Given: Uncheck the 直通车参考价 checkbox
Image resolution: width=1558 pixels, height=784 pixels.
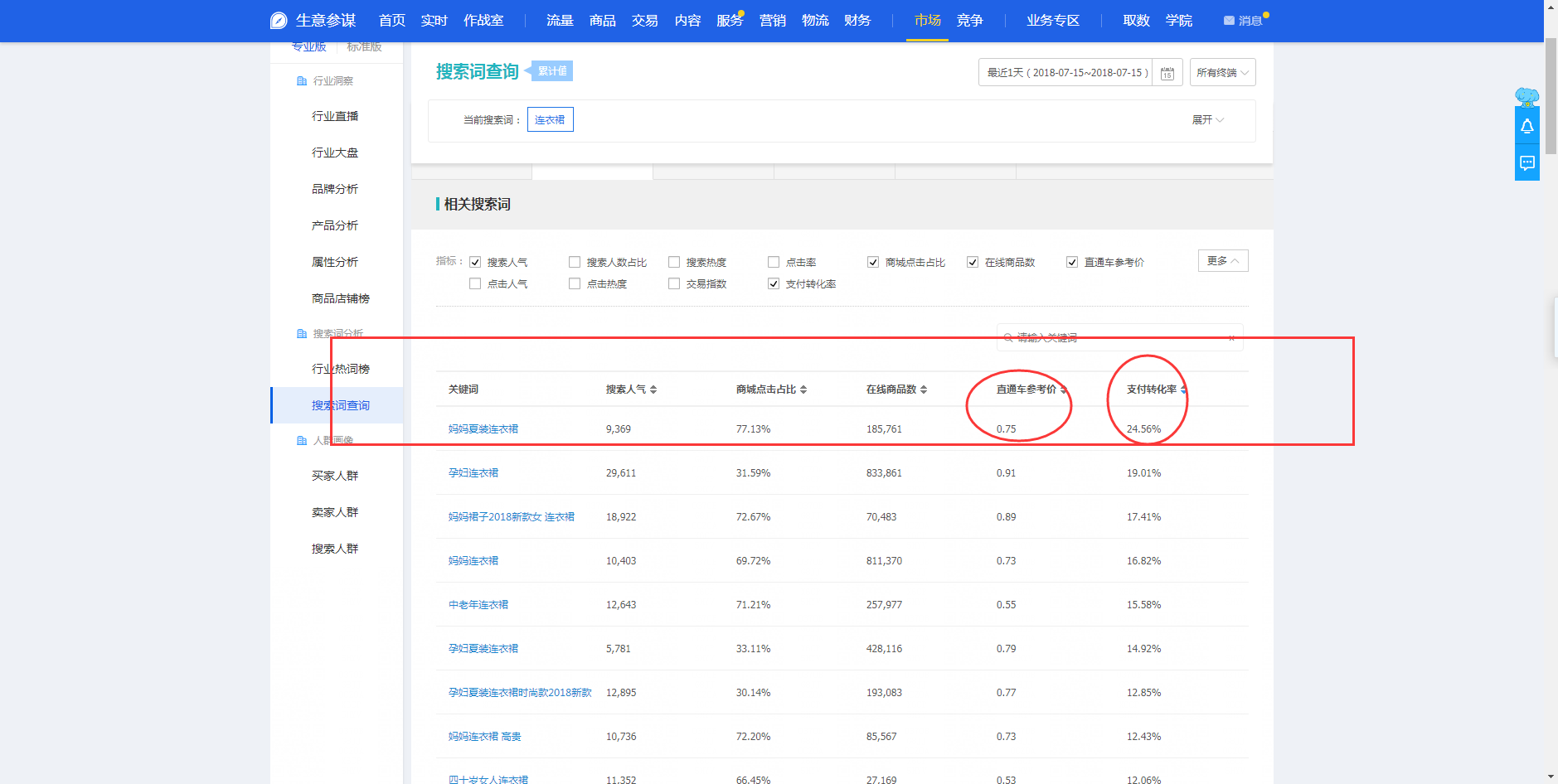Looking at the screenshot, I should pos(1072,262).
